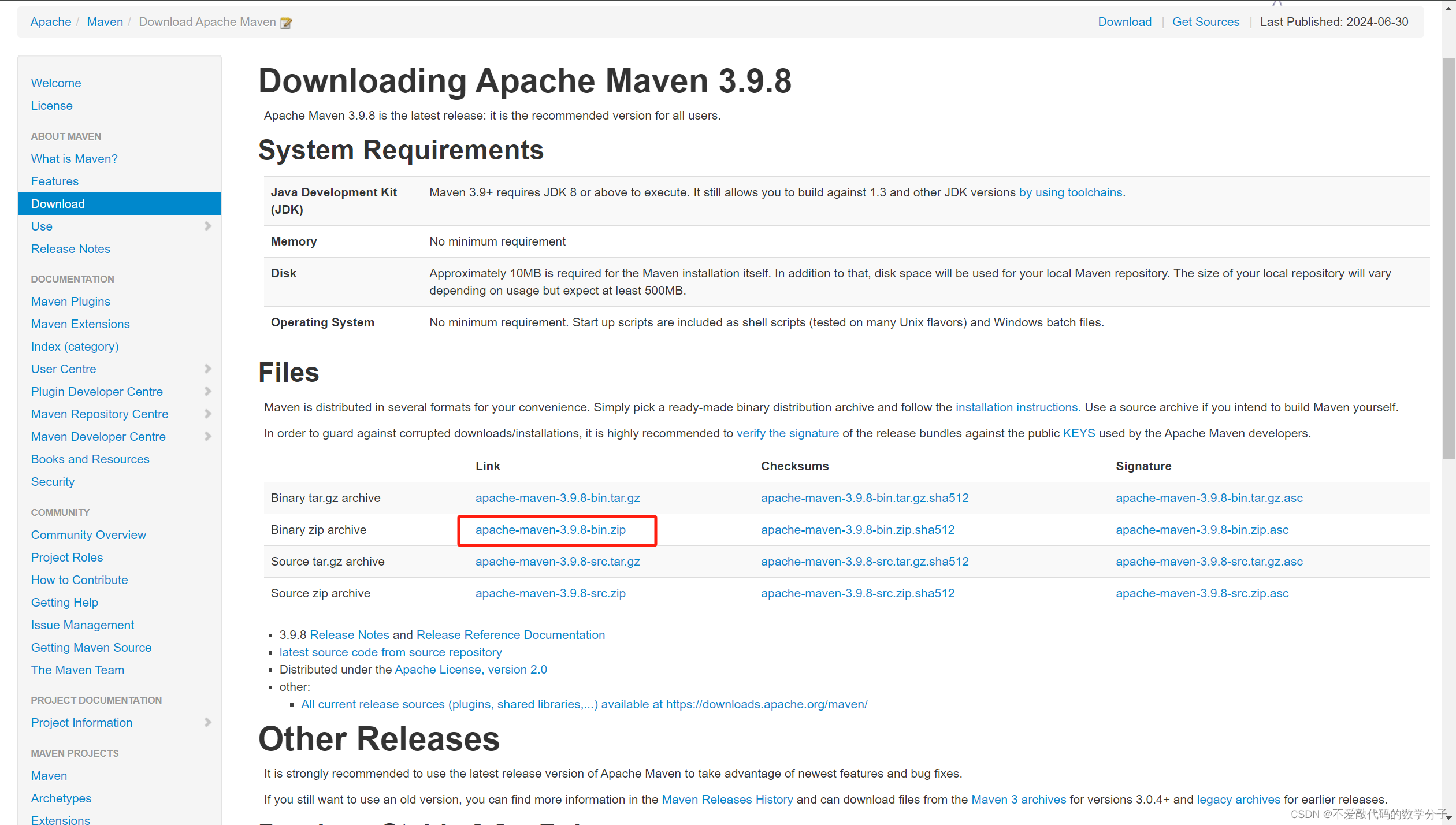Viewport: 1456px width, 825px height.
Task: Expand the Maven Developer Centre chevron
Action: [208, 436]
